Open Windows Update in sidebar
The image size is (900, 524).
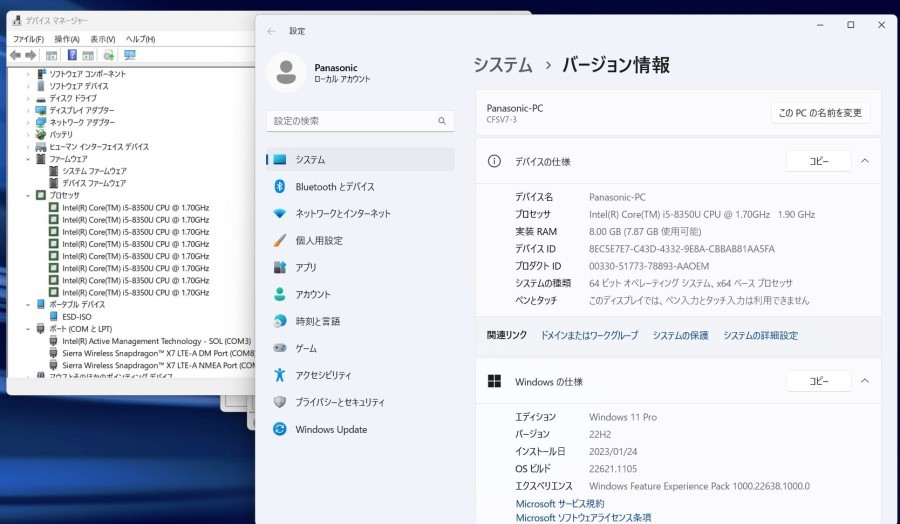tap(360, 429)
